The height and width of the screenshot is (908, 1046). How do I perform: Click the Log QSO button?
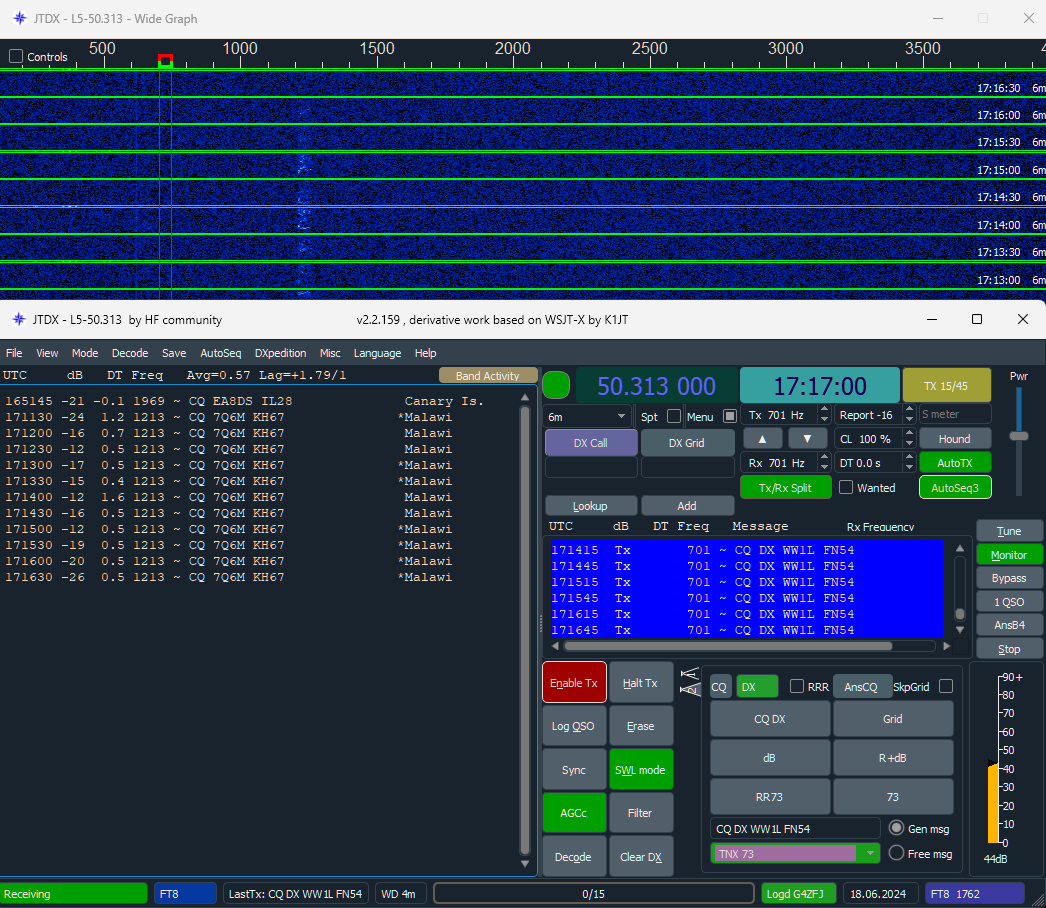574,726
